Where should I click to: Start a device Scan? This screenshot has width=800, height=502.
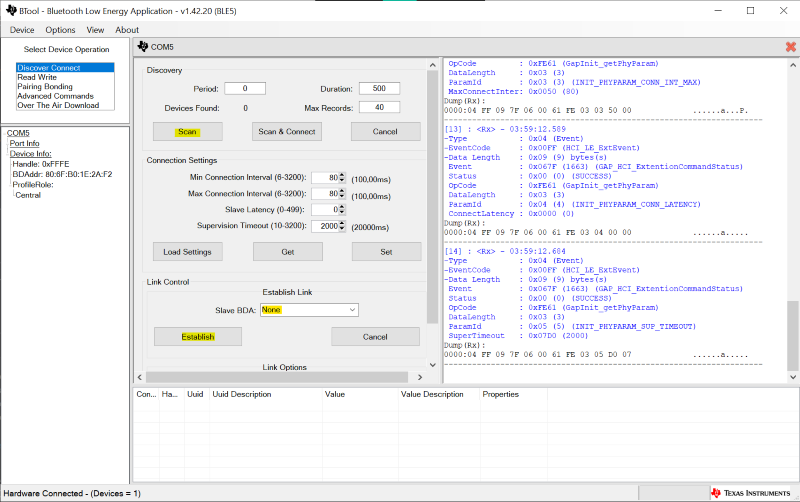coord(188,132)
